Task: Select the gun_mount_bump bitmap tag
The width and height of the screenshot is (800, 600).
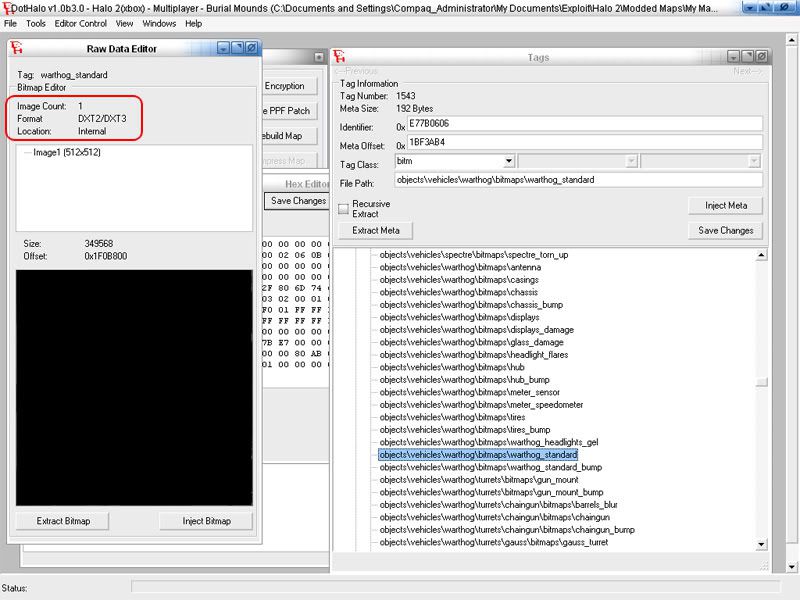Action: coord(491,492)
